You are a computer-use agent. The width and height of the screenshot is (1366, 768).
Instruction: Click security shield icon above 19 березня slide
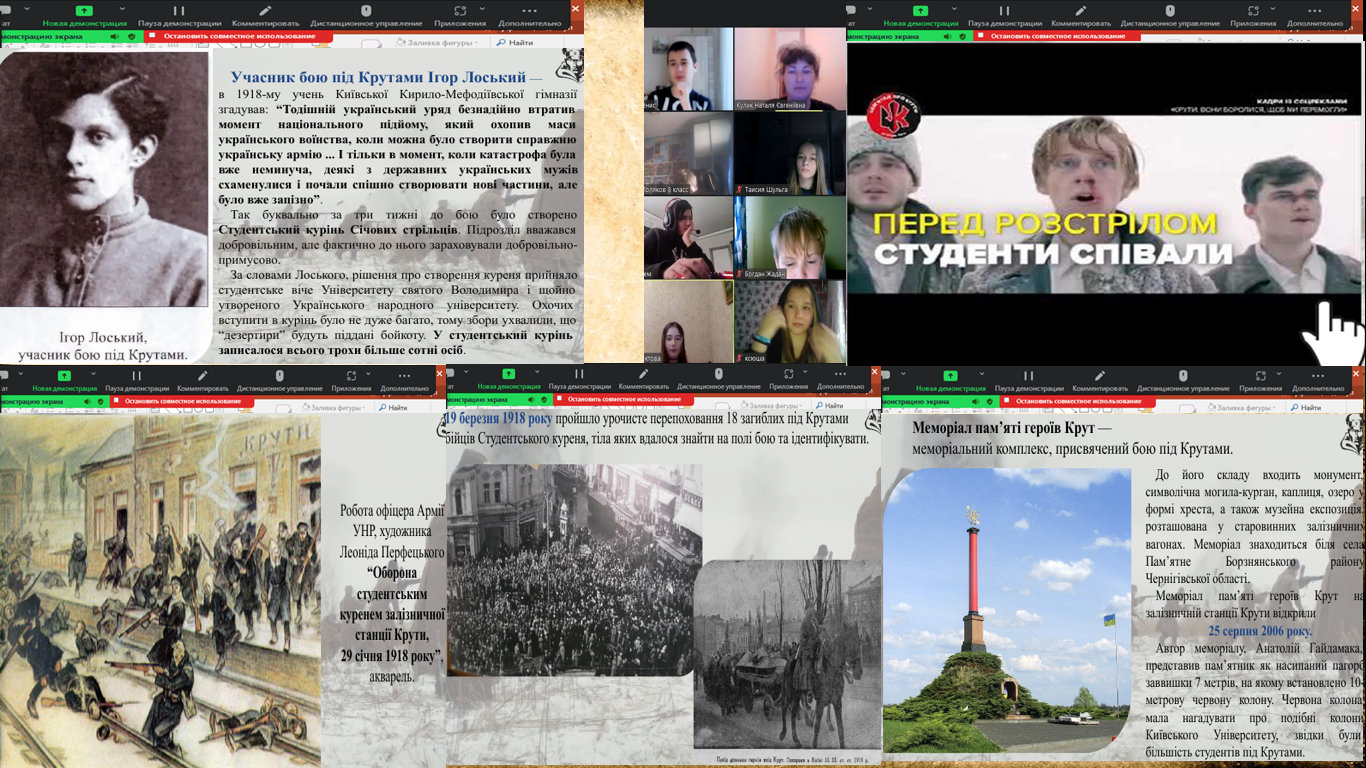(544, 399)
